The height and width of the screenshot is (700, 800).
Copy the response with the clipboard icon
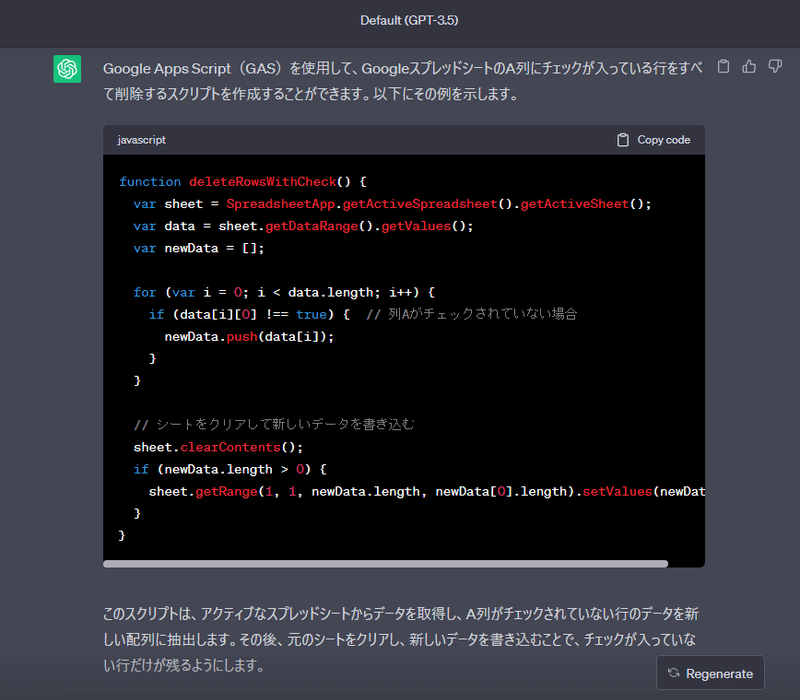pyautogui.click(x=723, y=66)
